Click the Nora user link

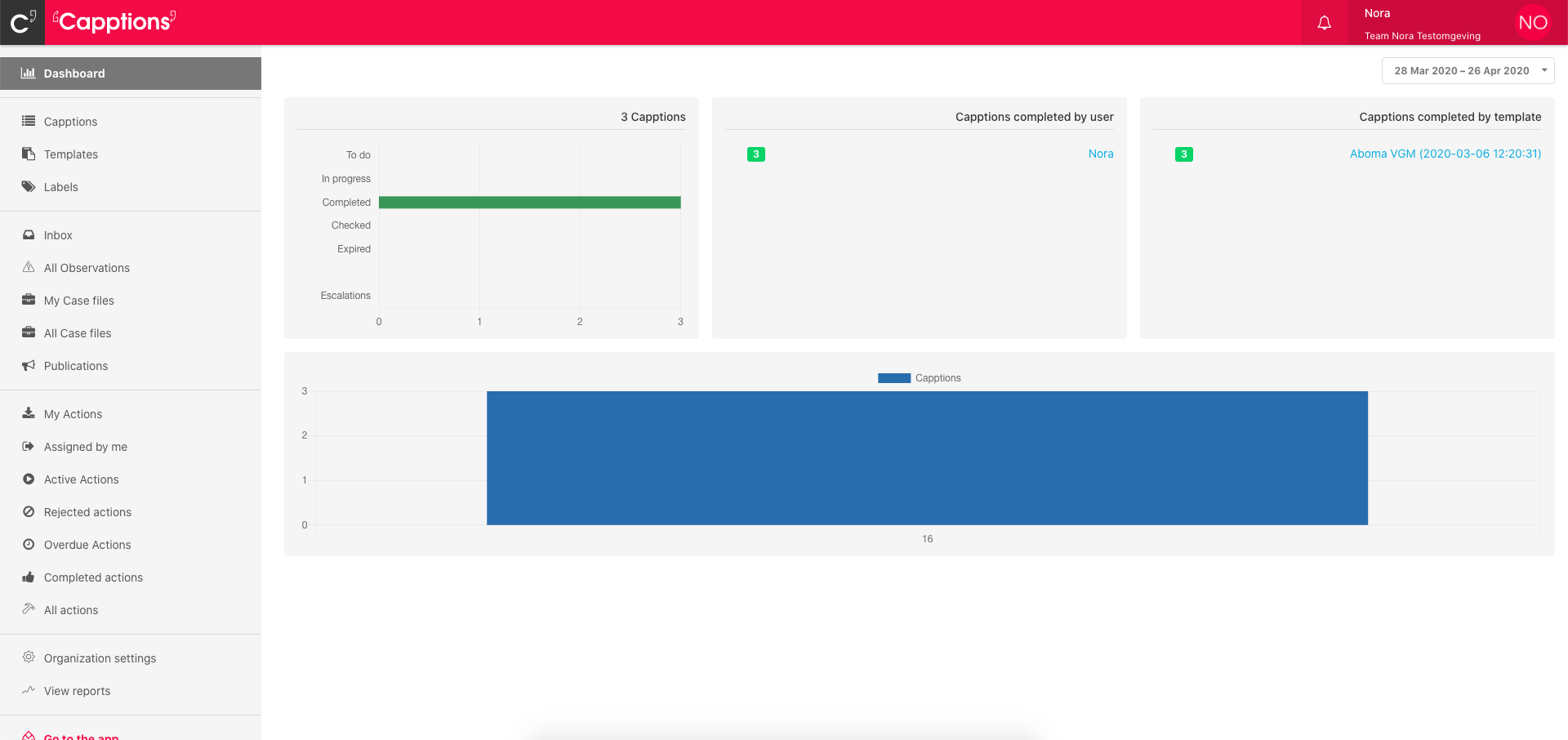[1101, 154]
